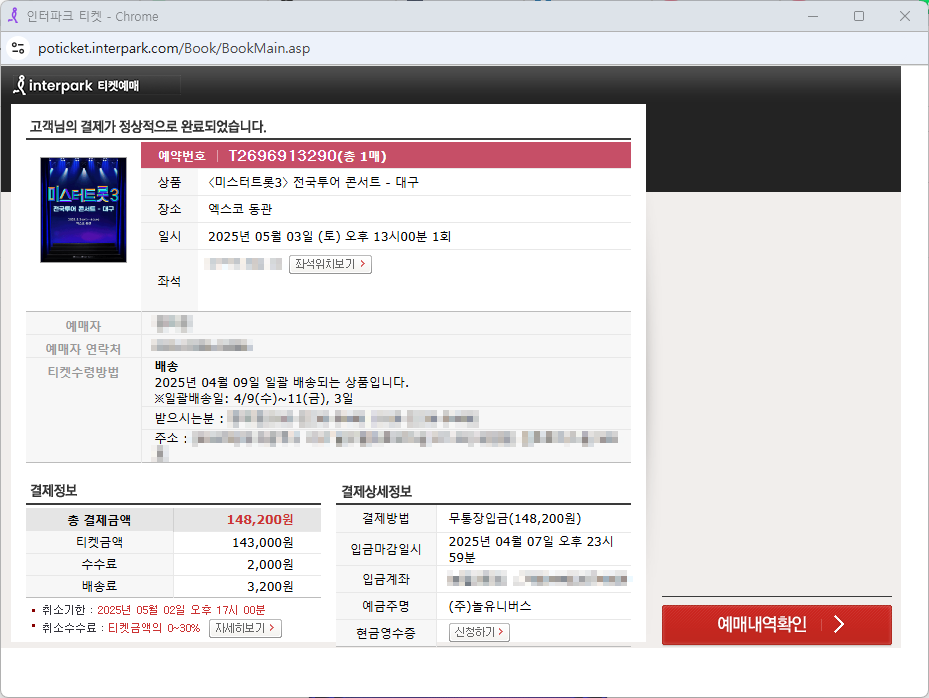Open the 예매내역확인 booking history button

click(776, 624)
